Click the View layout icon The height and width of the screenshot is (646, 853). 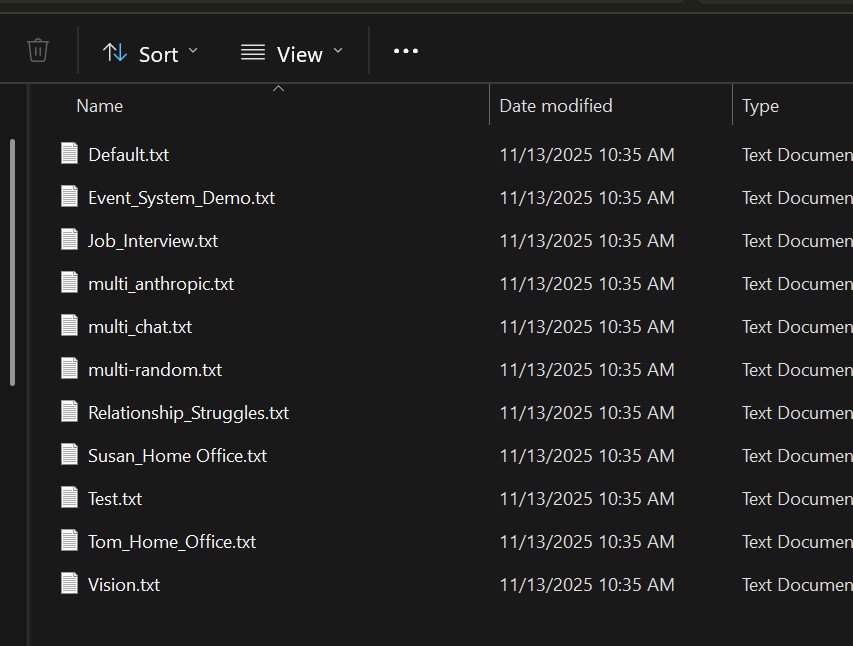click(x=251, y=52)
